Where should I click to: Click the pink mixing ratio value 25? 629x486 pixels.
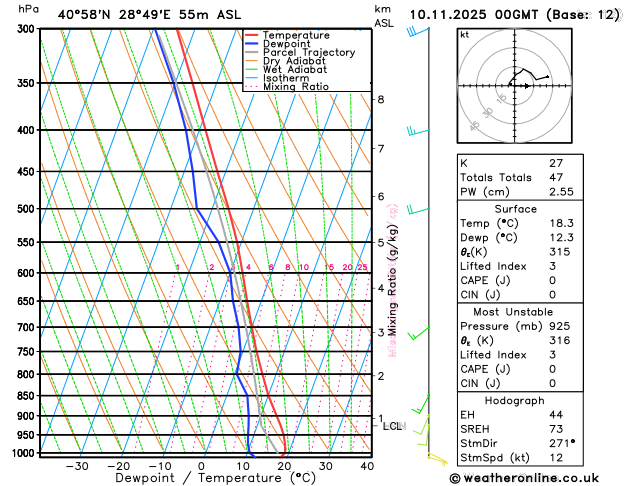(x=362, y=267)
